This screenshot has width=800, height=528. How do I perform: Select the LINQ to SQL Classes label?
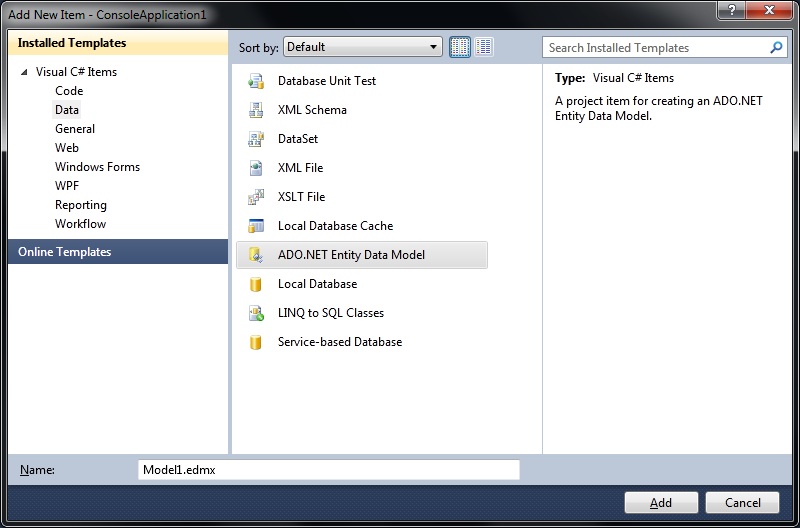[x=331, y=313]
